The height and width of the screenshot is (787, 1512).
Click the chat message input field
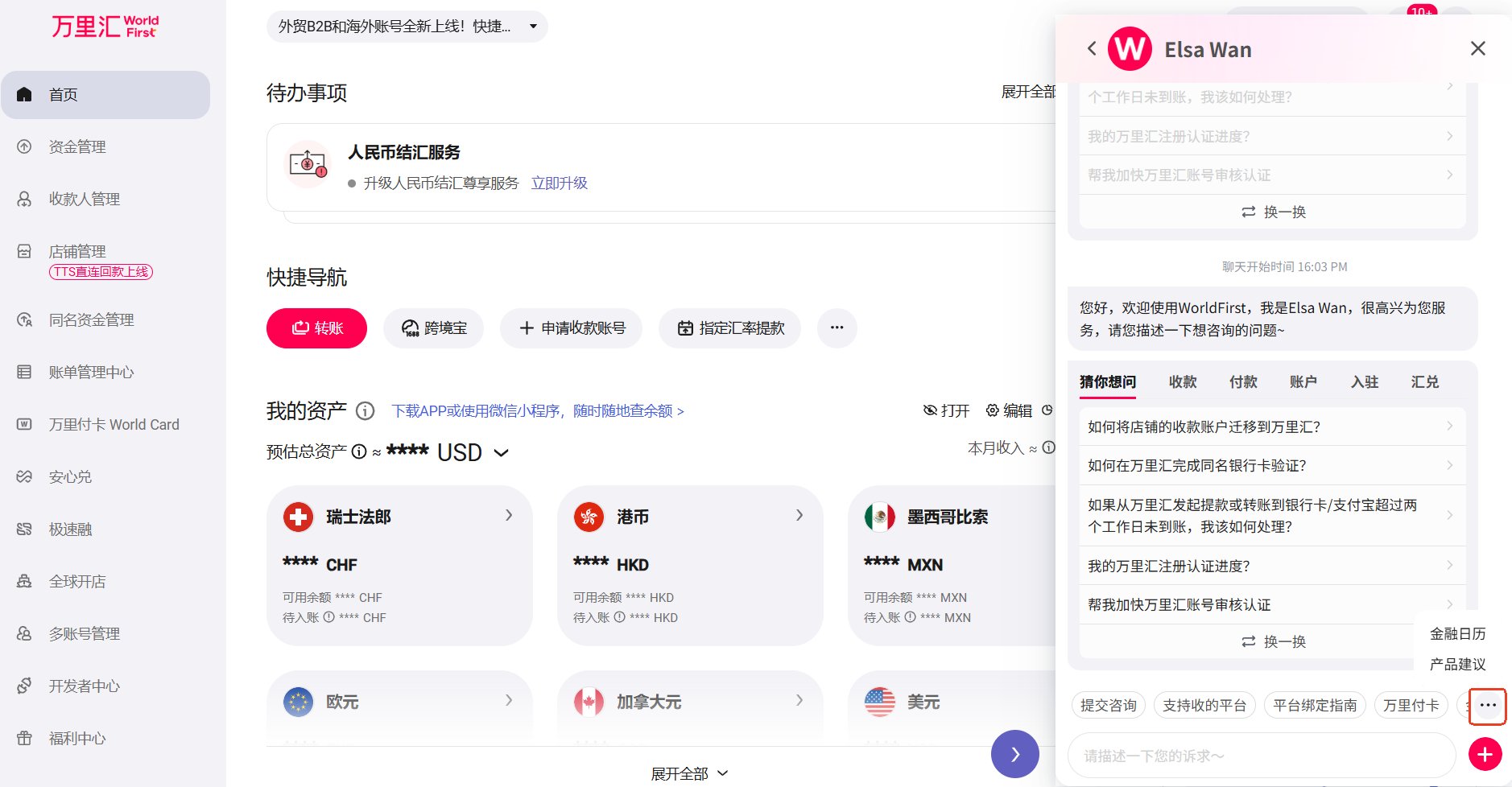pos(1260,756)
